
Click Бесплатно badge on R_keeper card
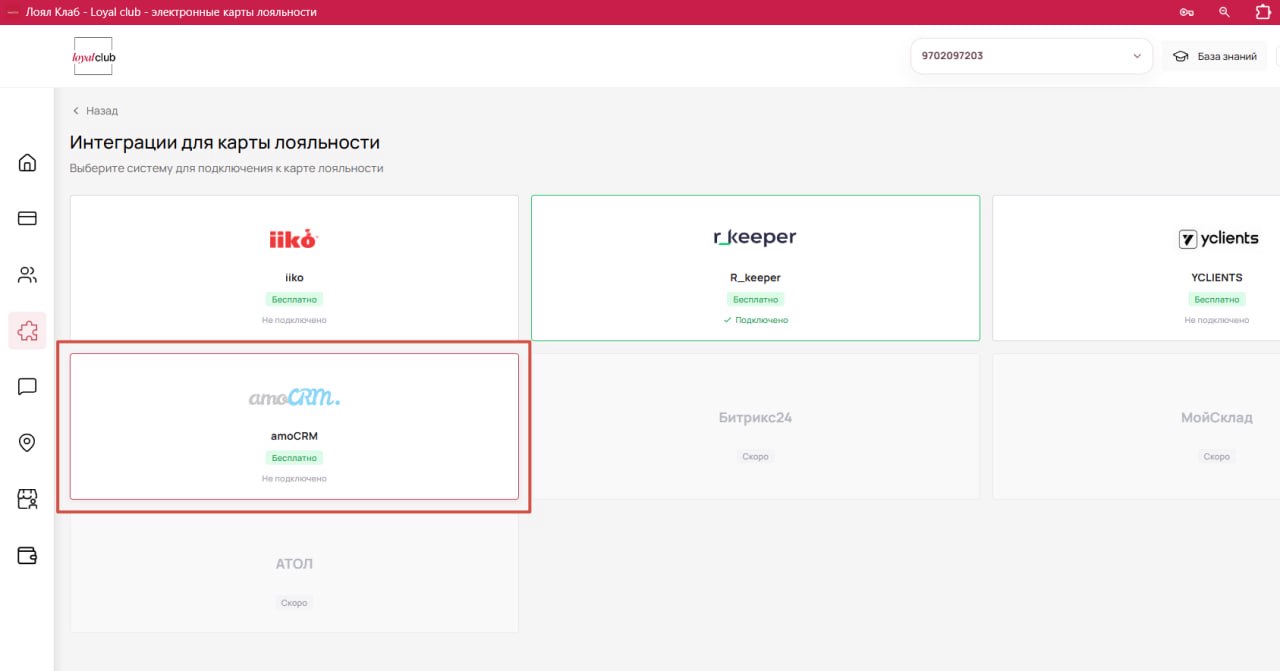click(755, 299)
